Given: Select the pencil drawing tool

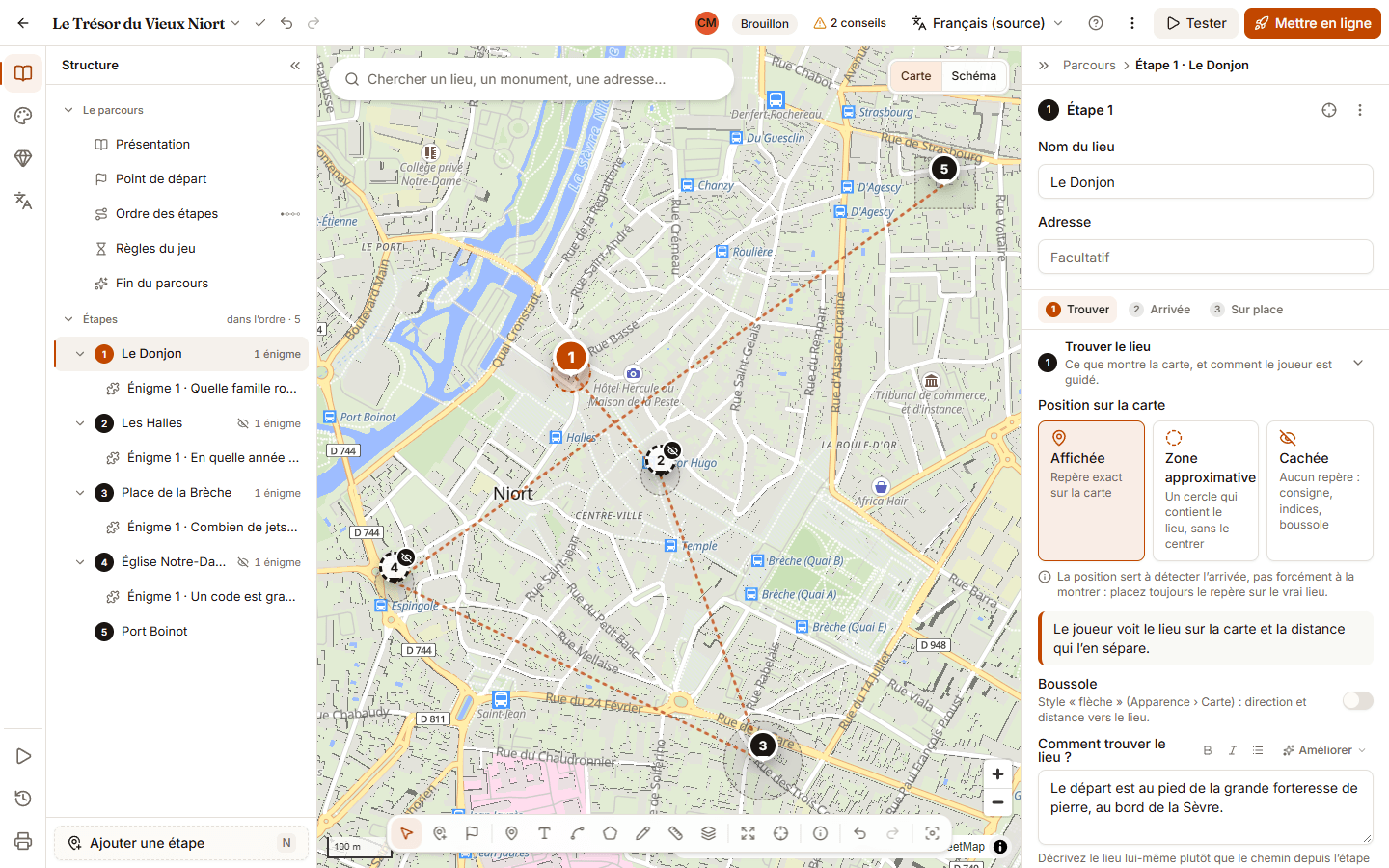Looking at the screenshot, I should click(643, 833).
